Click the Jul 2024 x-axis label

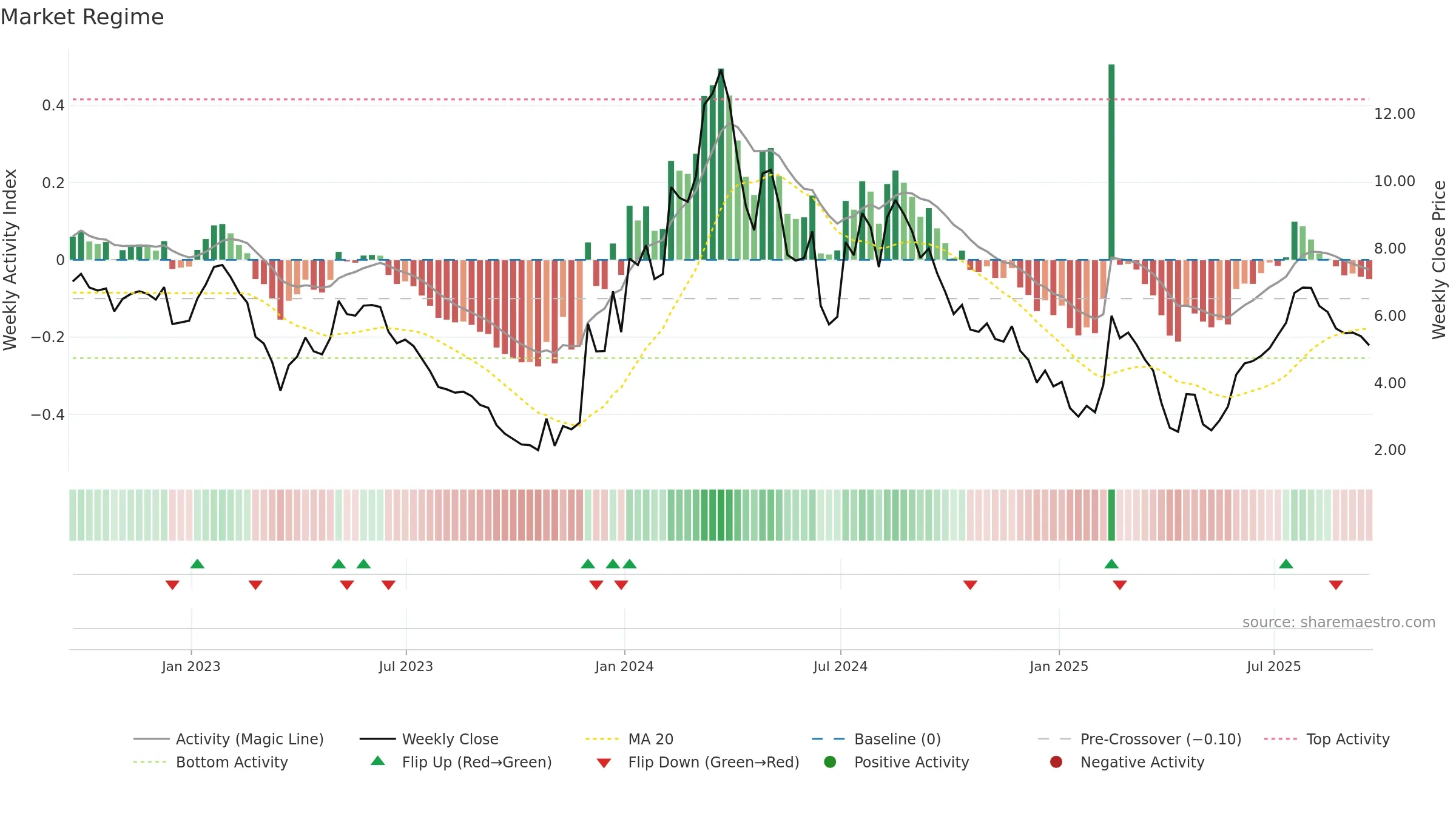[840, 667]
